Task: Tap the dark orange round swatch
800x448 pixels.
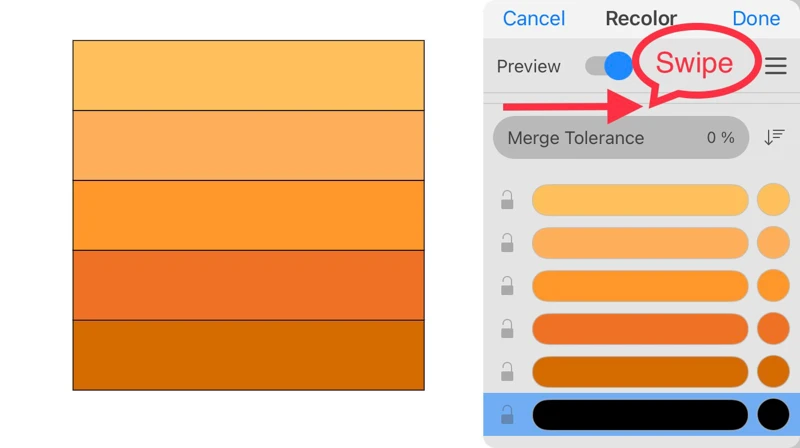Action: click(773, 371)
